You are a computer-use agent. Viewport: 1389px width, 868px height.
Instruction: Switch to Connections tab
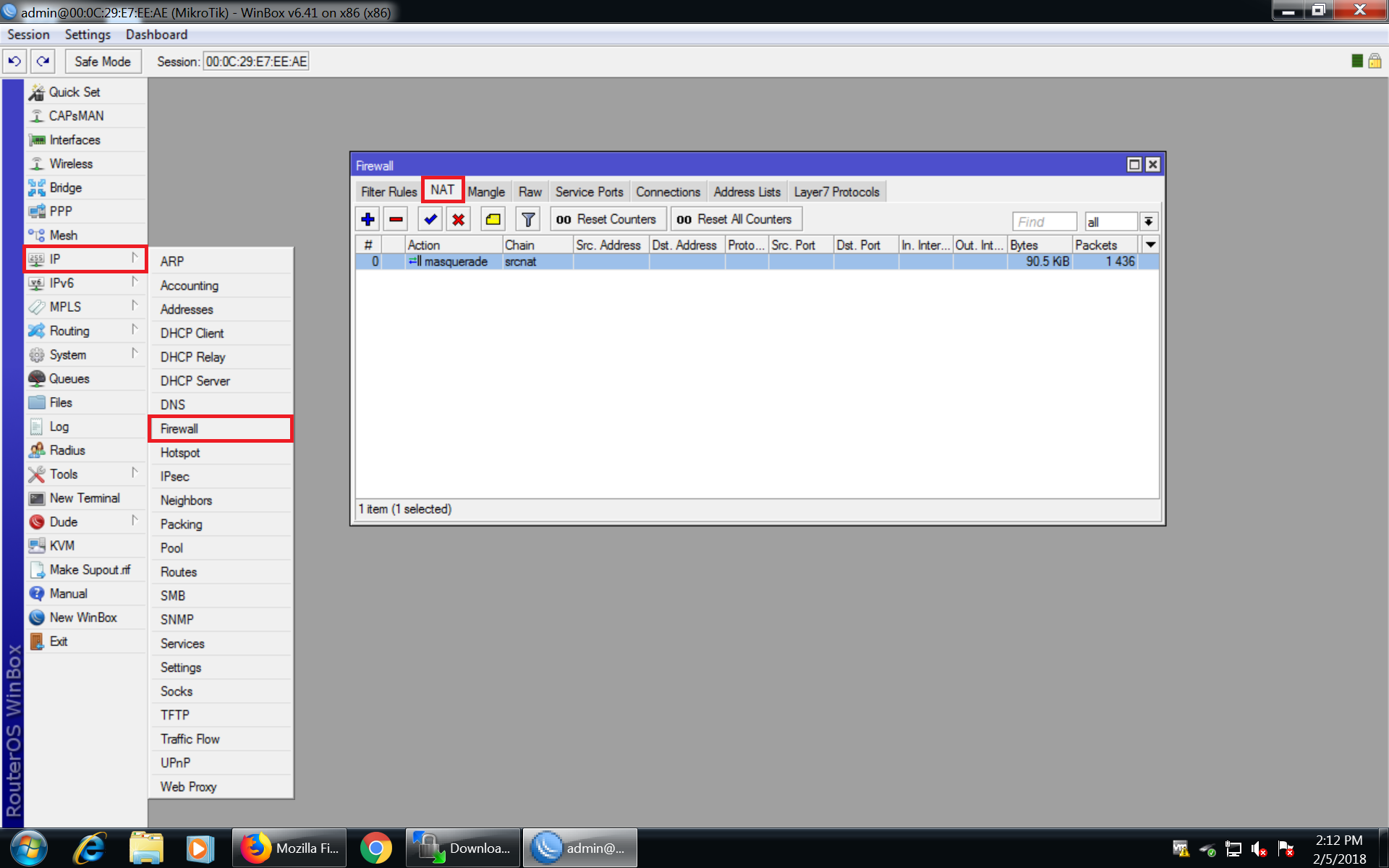click(668, 192)
